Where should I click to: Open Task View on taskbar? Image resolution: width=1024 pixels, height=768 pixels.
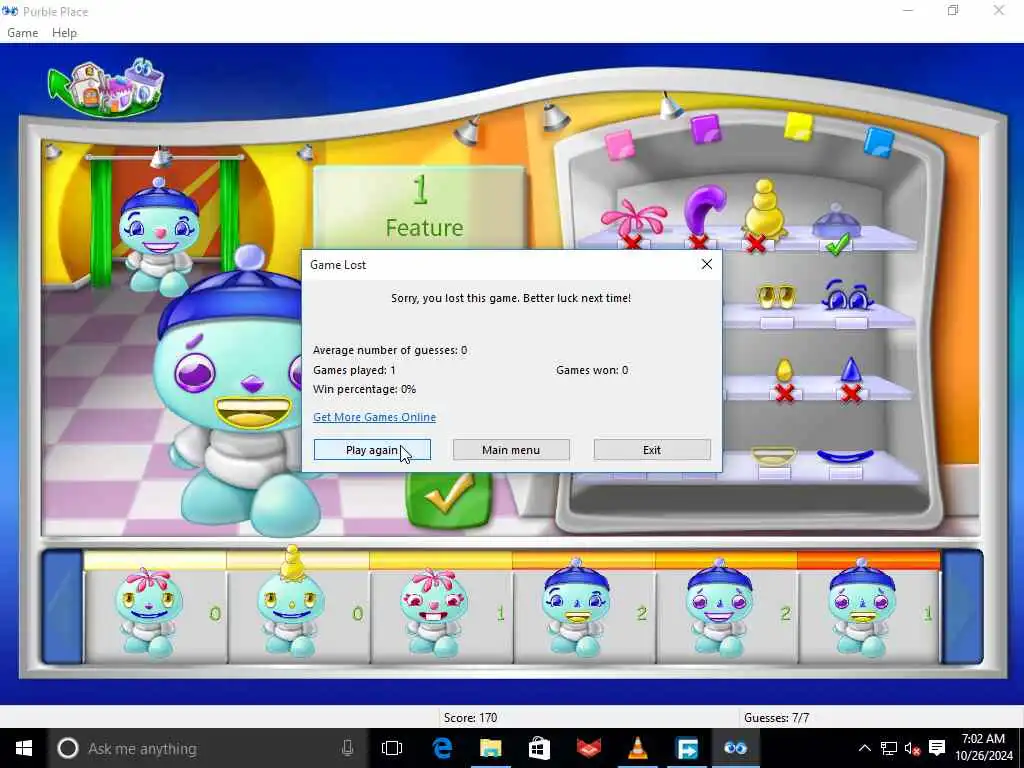coord(392,748)
